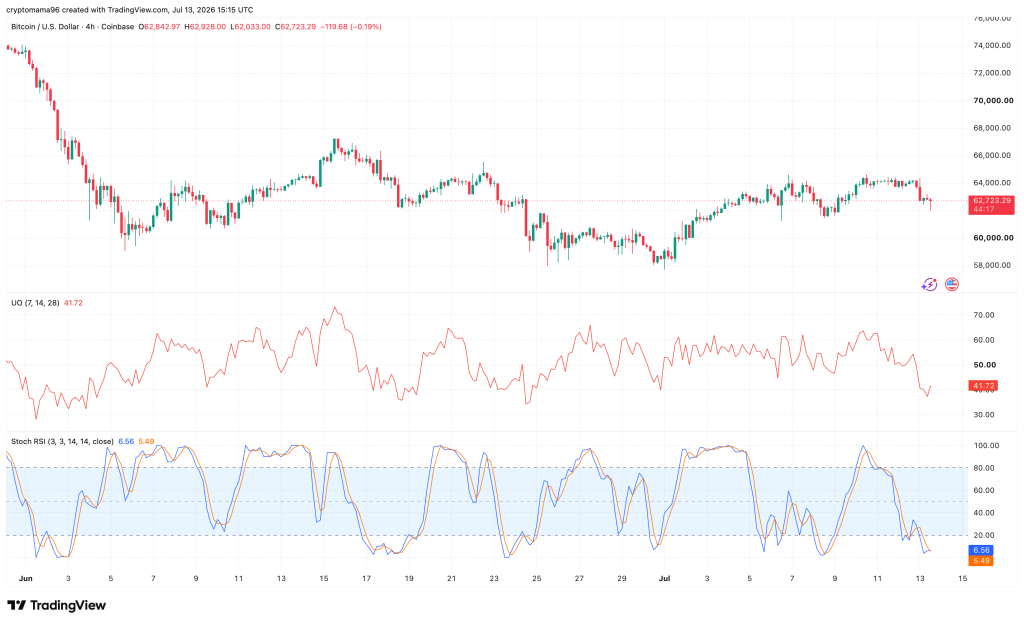Click the 30.00 label on UO scale

click(x=984, y=414)
